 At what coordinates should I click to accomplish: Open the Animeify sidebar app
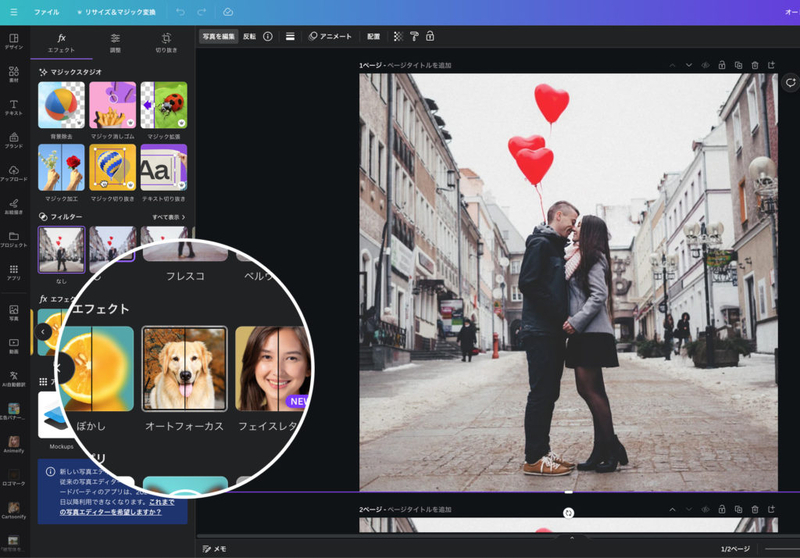point(14,444)
